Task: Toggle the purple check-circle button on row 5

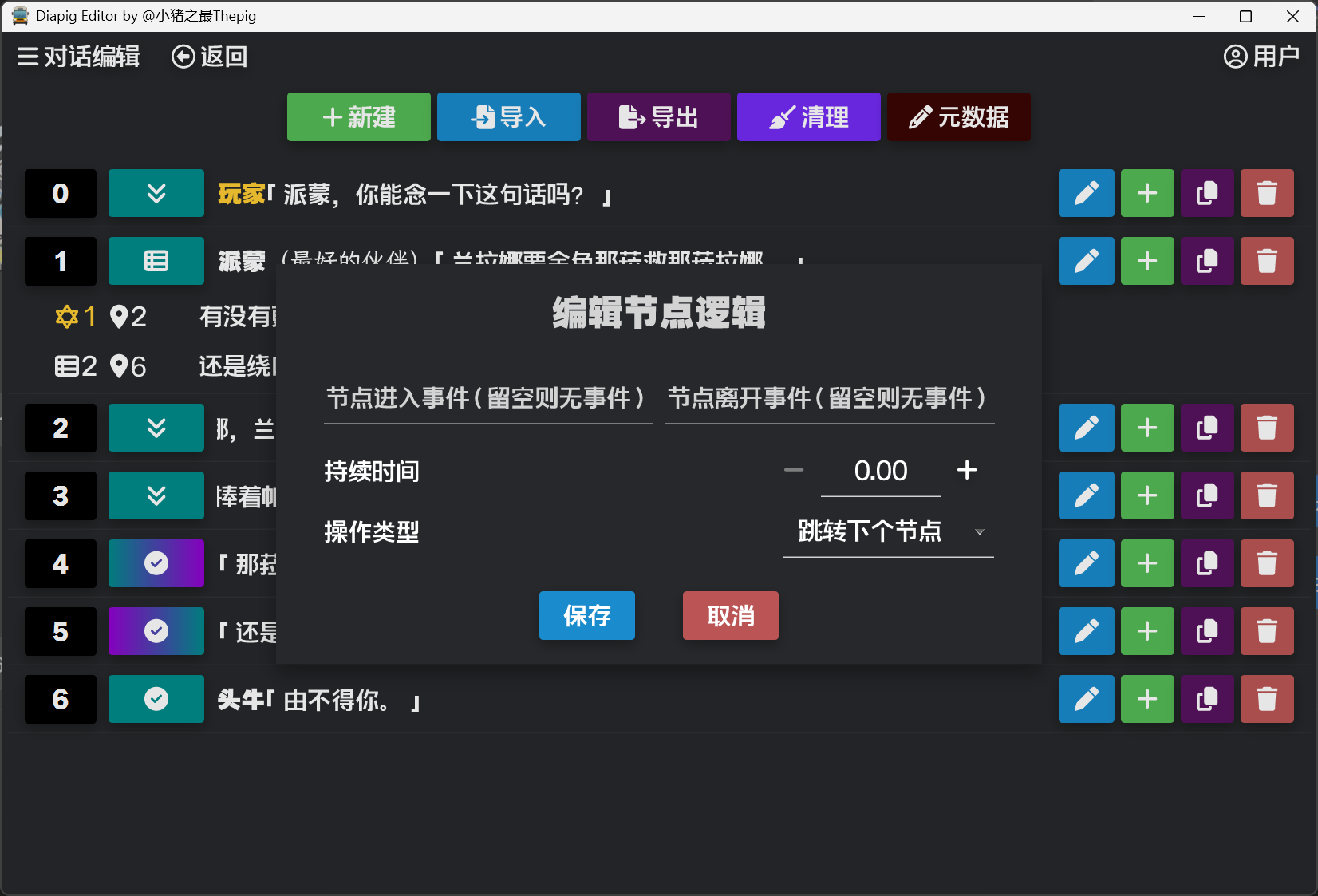Action: tap(156, 631)
